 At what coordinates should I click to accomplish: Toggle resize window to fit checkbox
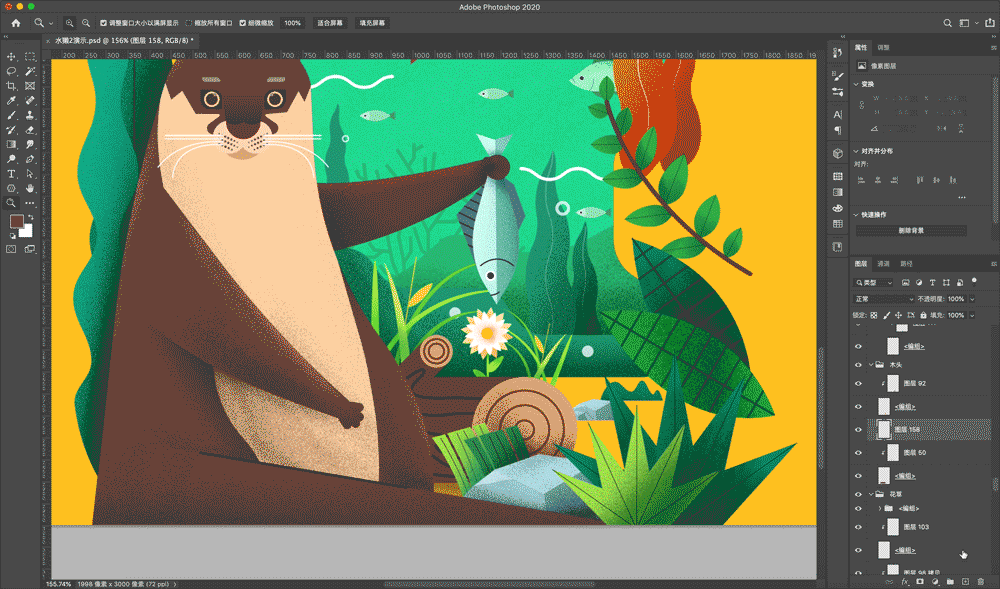[103, 23]
